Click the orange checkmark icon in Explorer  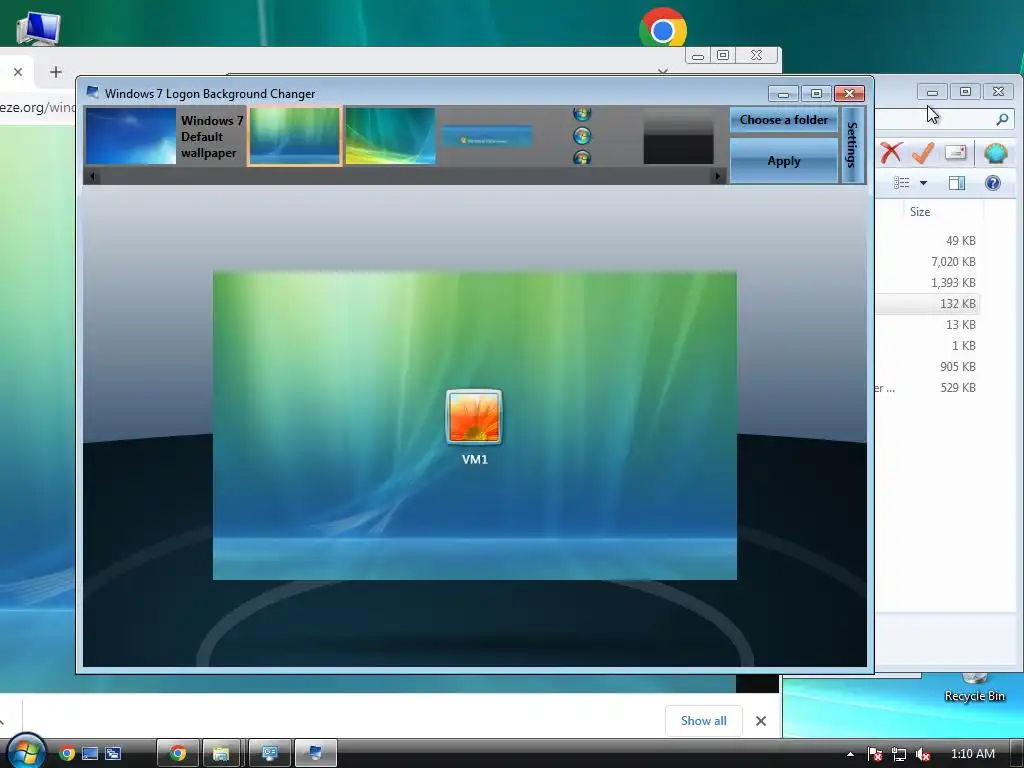(923, 153)
